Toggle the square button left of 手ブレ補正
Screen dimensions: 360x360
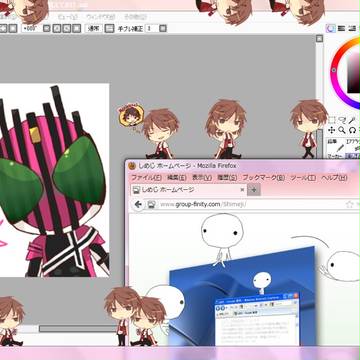click(109, 29)
